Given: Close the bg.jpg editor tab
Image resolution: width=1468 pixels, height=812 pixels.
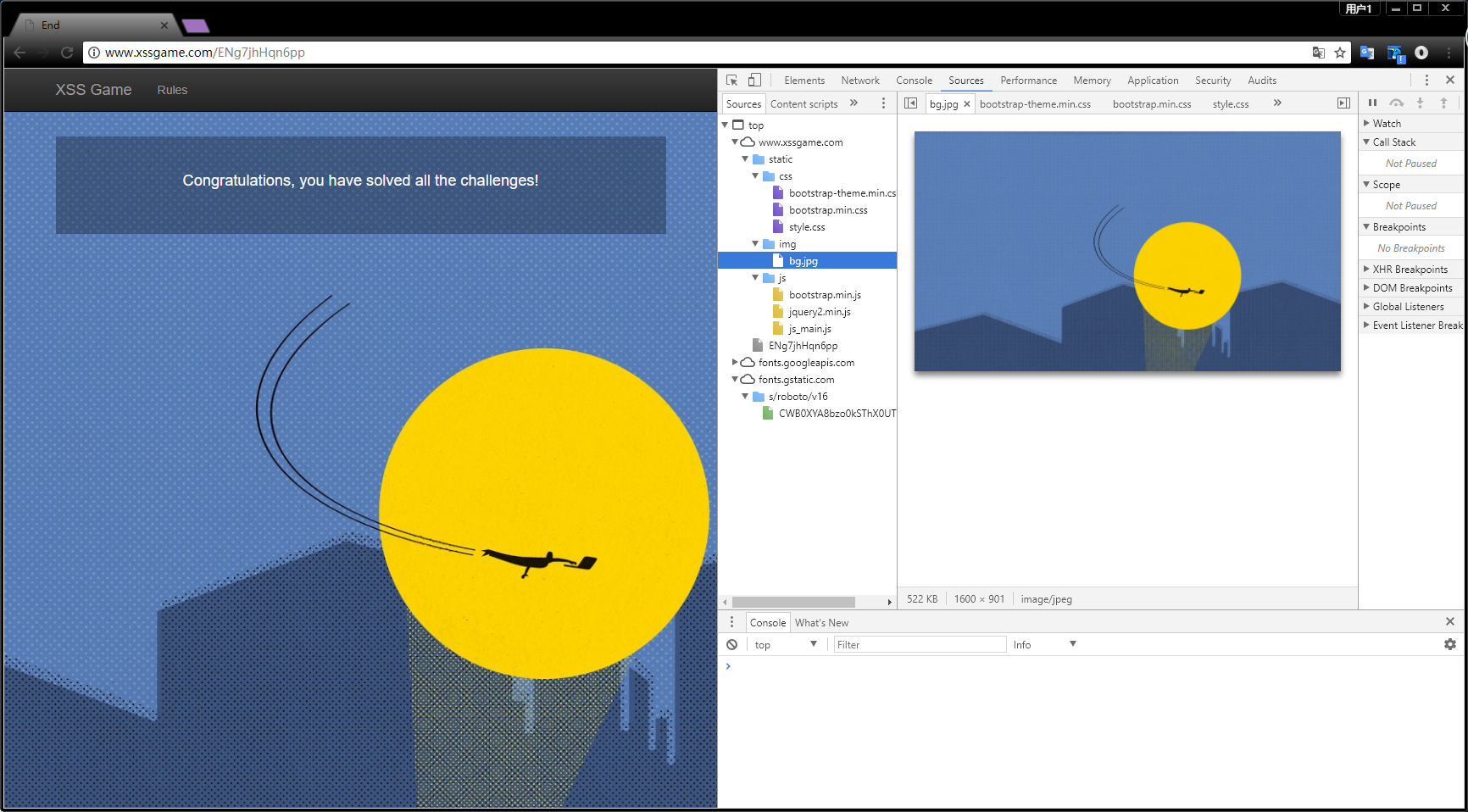Looking at the screenshot, I should pos(967,104).
